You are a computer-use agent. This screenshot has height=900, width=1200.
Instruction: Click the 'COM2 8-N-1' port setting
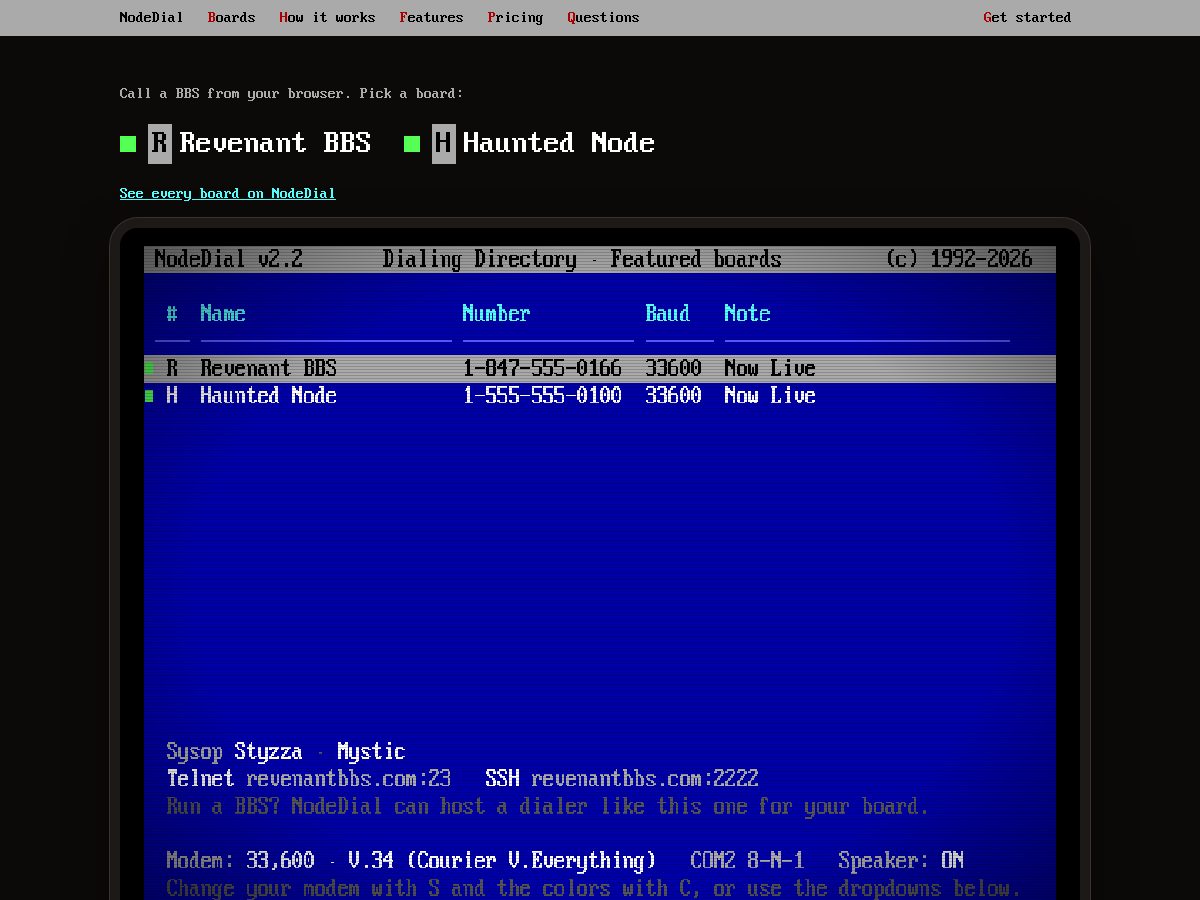[x=747, y=861]
